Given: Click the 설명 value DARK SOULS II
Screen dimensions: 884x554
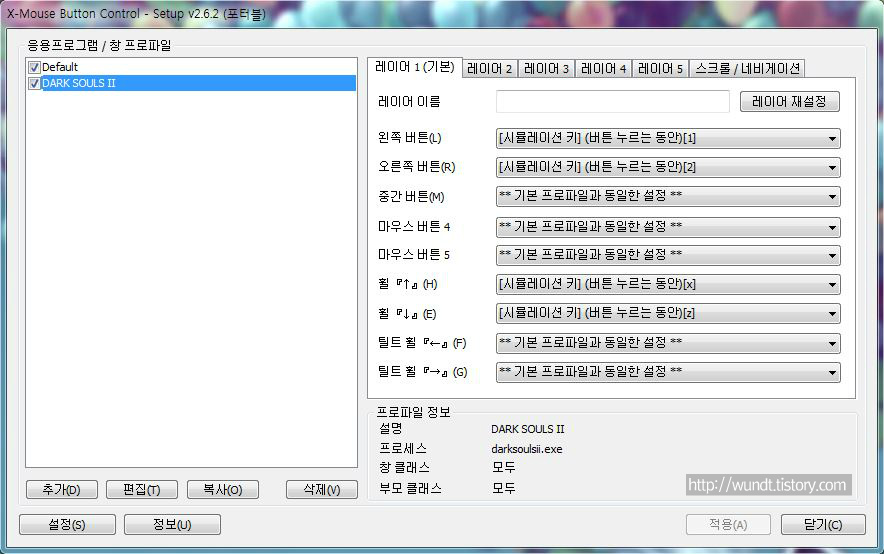Looking at the screenshot, I should [527, 429].
